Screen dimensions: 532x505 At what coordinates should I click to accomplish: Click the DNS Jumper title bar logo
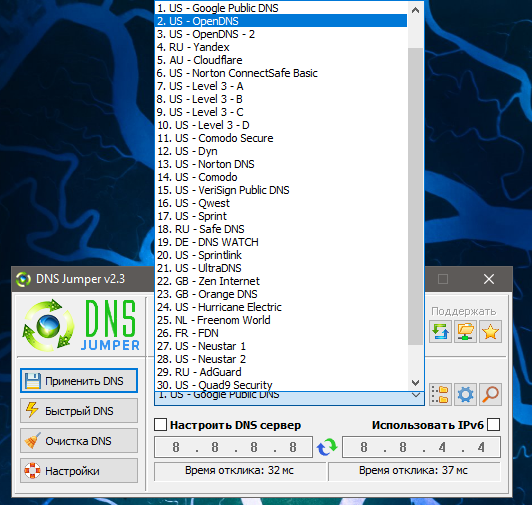23,279
